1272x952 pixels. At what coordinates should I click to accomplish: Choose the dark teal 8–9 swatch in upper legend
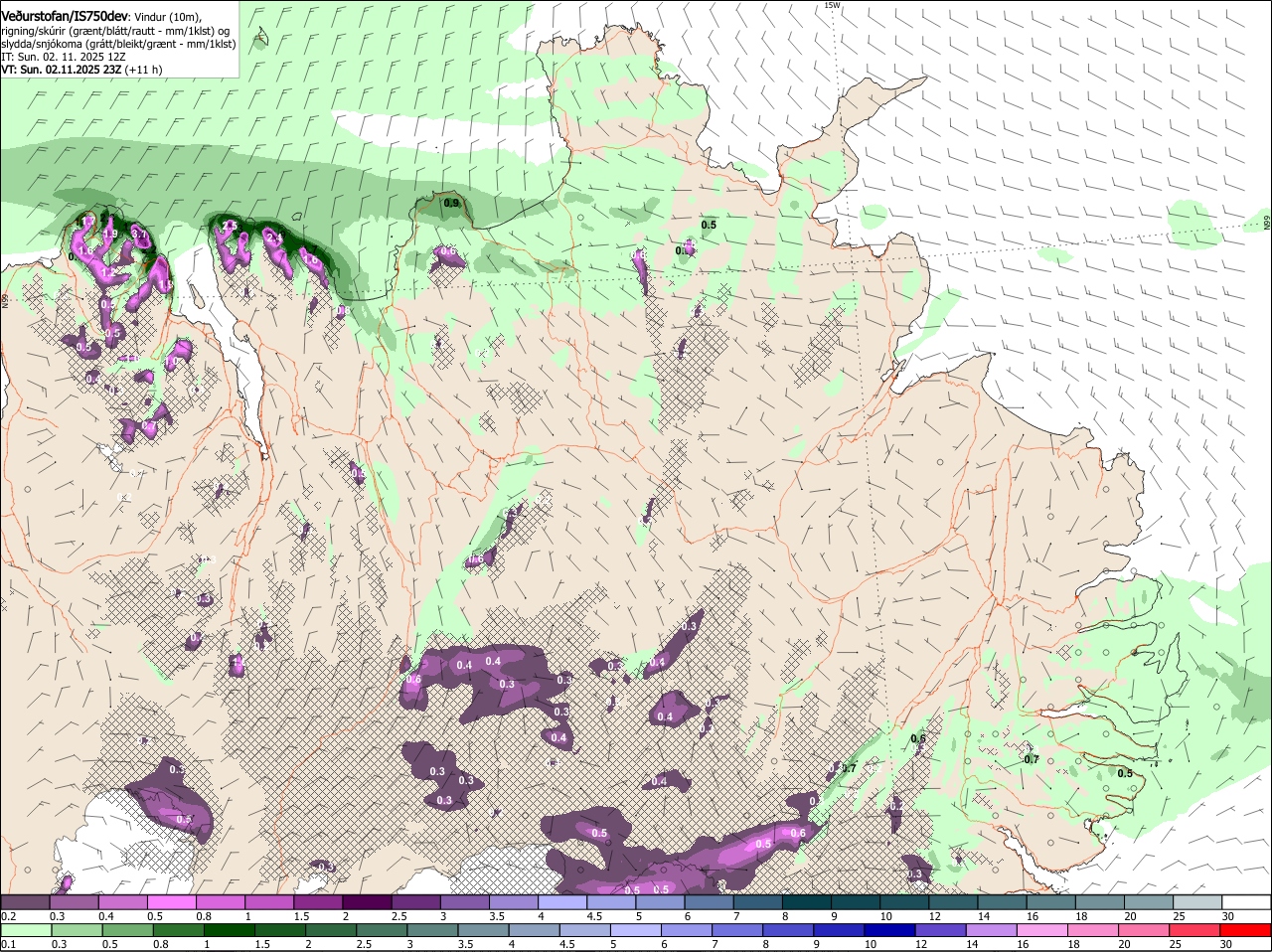(x=805, y=901)
